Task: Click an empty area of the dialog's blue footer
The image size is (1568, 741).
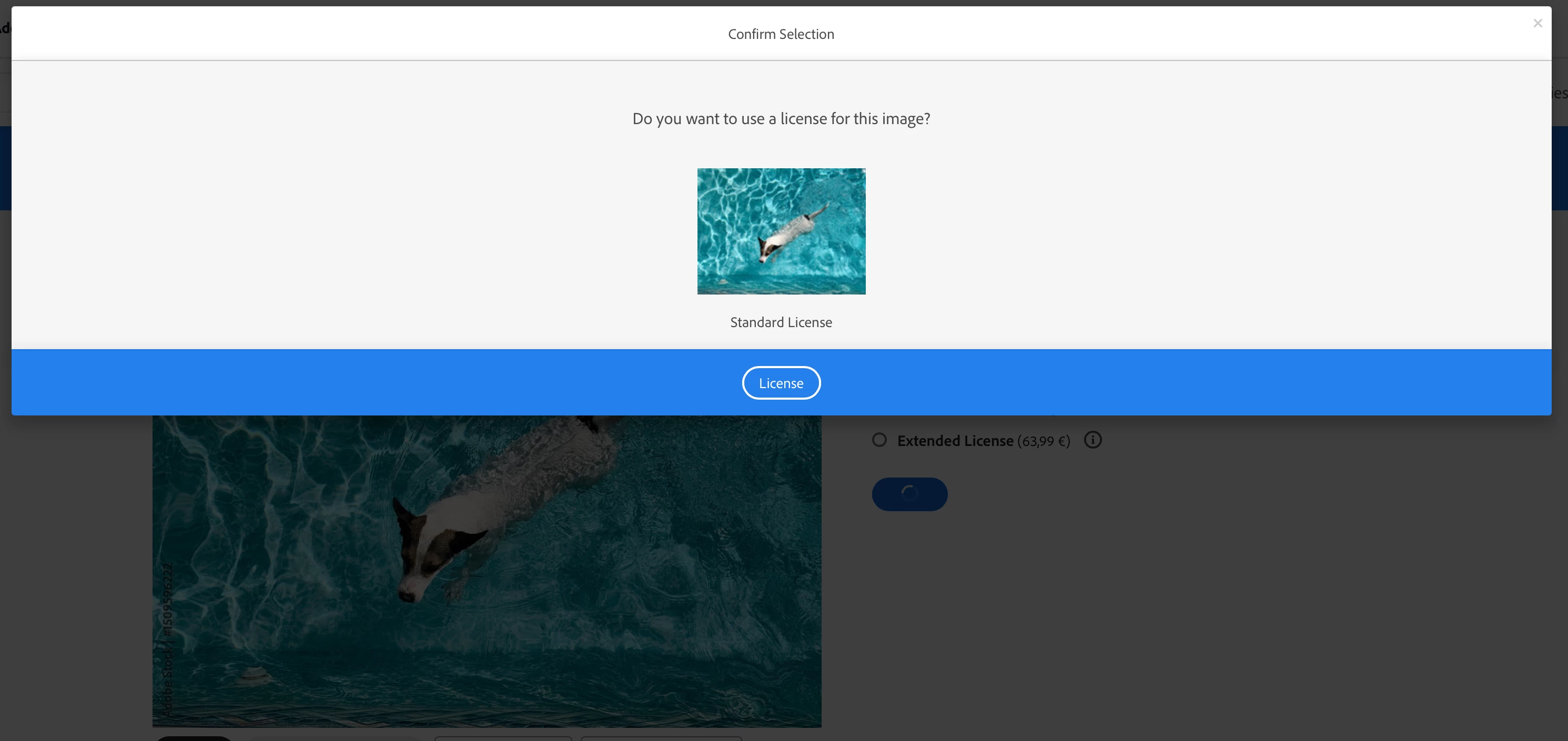Action: pyautogui.click(x=365, y=383)
